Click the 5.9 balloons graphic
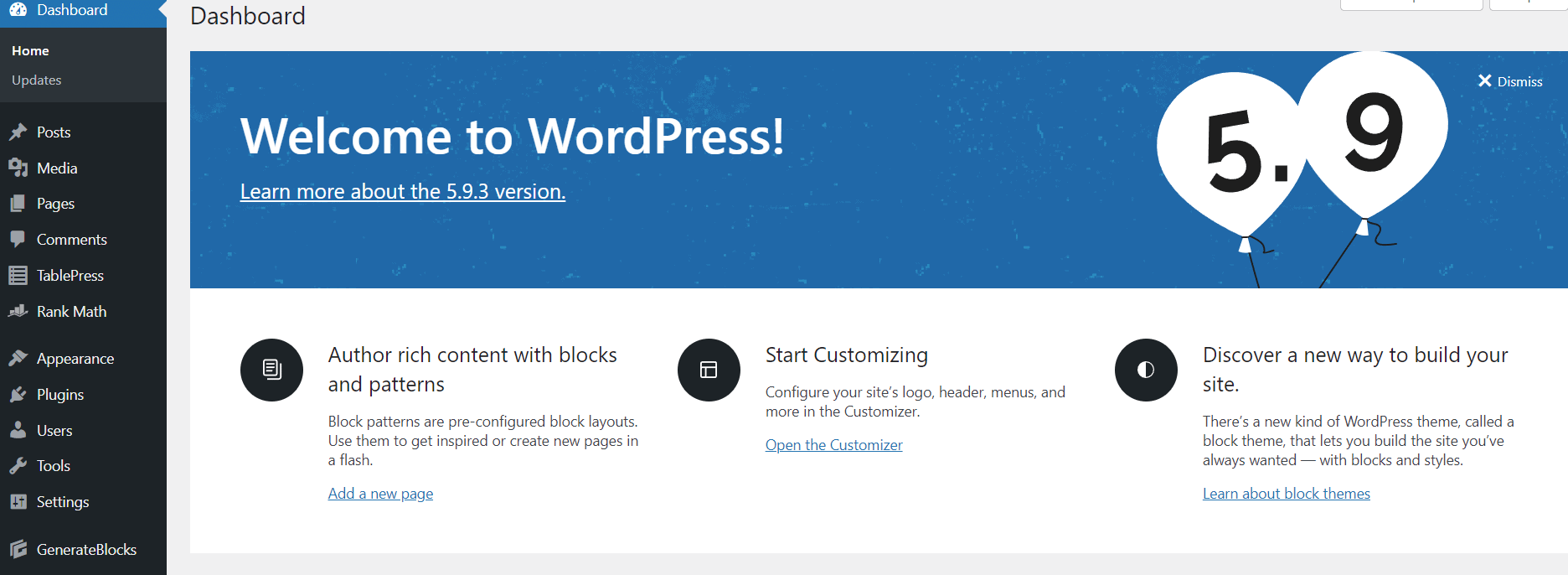 pos(1302,168)
